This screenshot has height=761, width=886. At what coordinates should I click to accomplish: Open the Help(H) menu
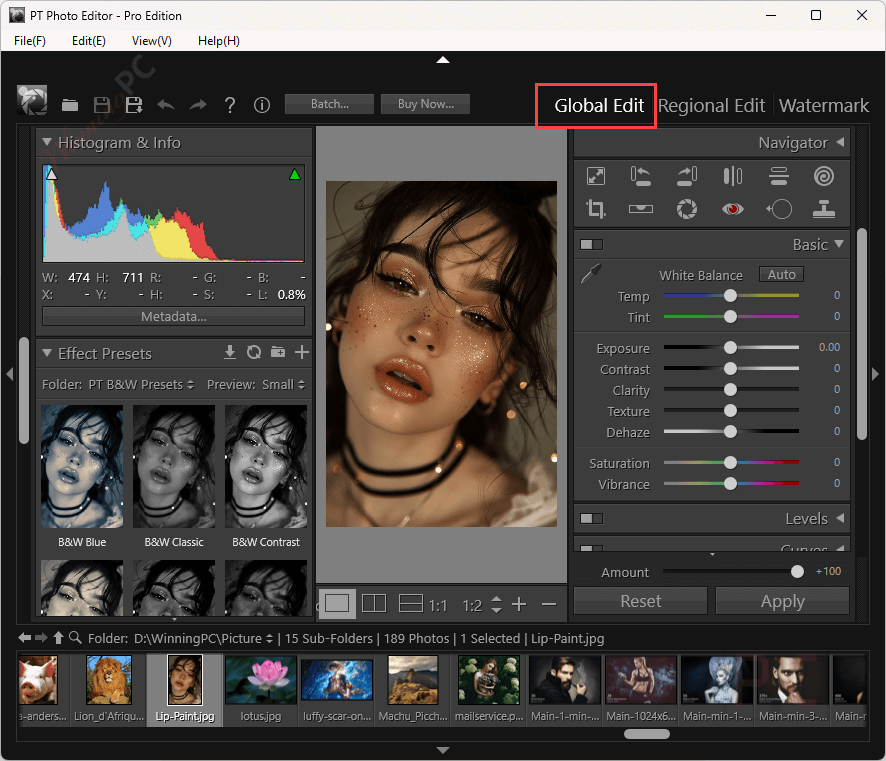(219, 41)
